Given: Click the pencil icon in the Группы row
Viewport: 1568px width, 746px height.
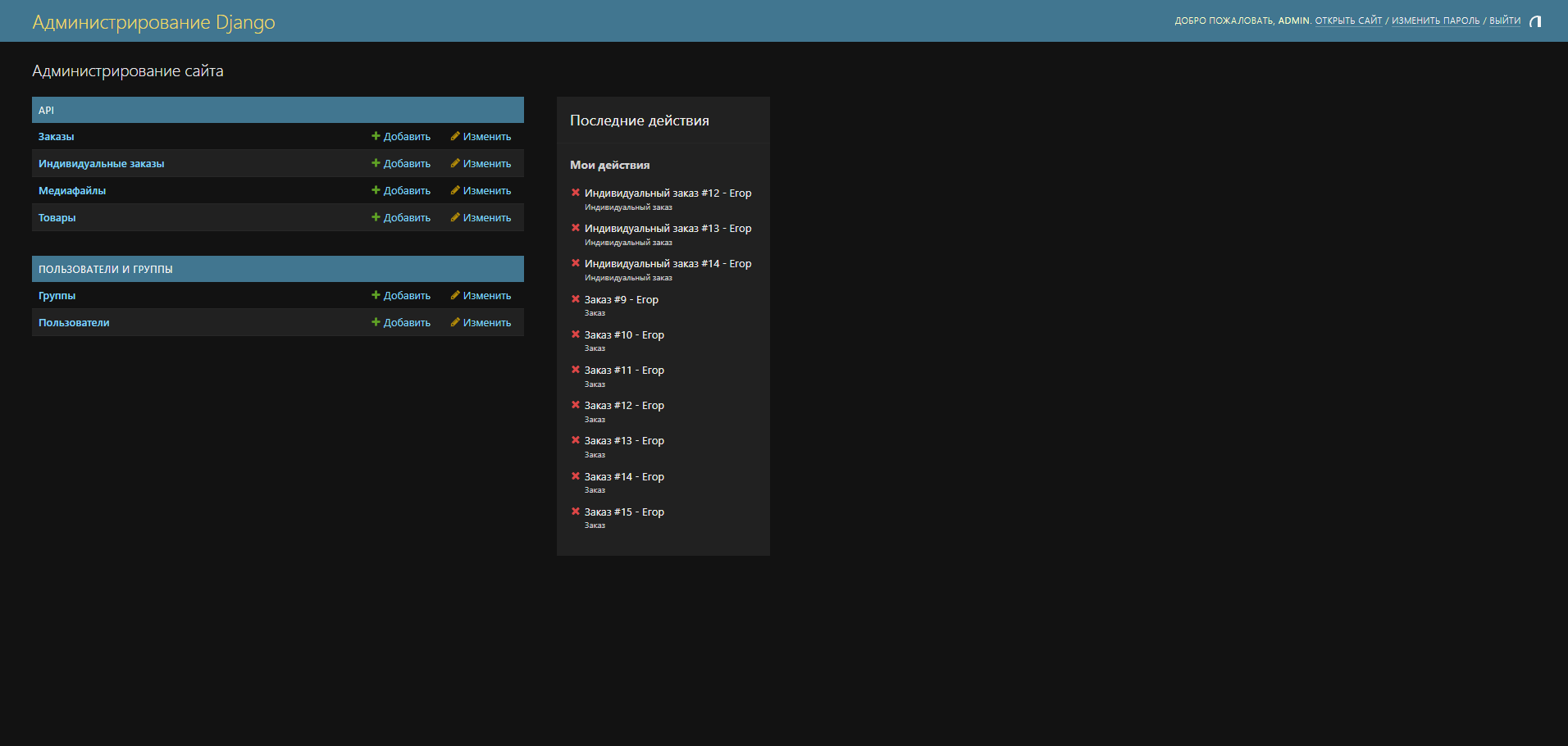Looking at the screenshot, I should 455,295.
